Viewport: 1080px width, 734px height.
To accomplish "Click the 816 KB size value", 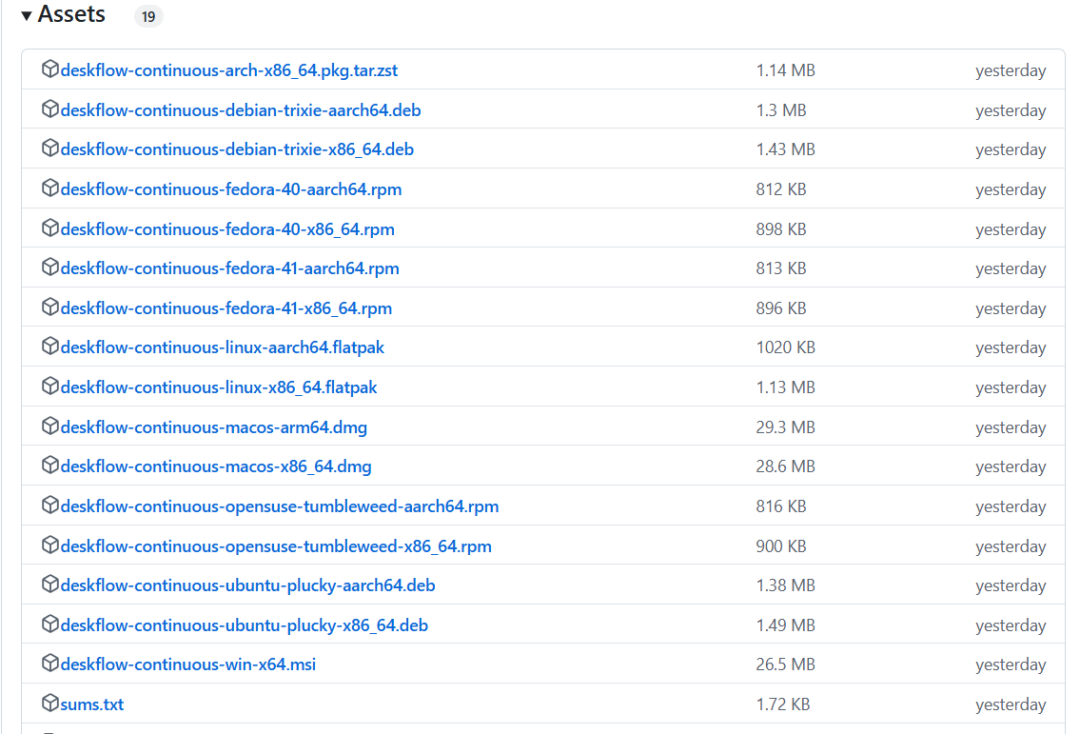I will pyautogui.click(x=781, y=507).
